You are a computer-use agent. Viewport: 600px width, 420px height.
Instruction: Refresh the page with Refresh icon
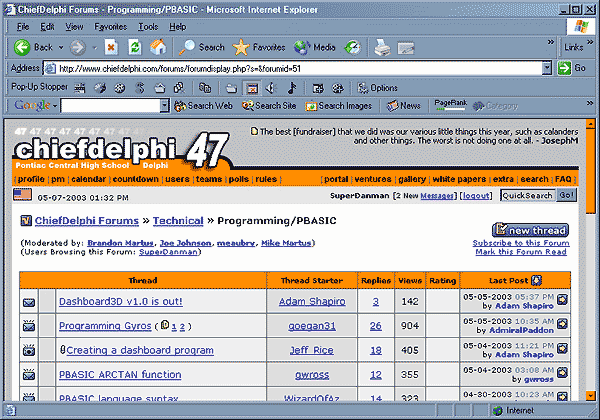point(134,47)
